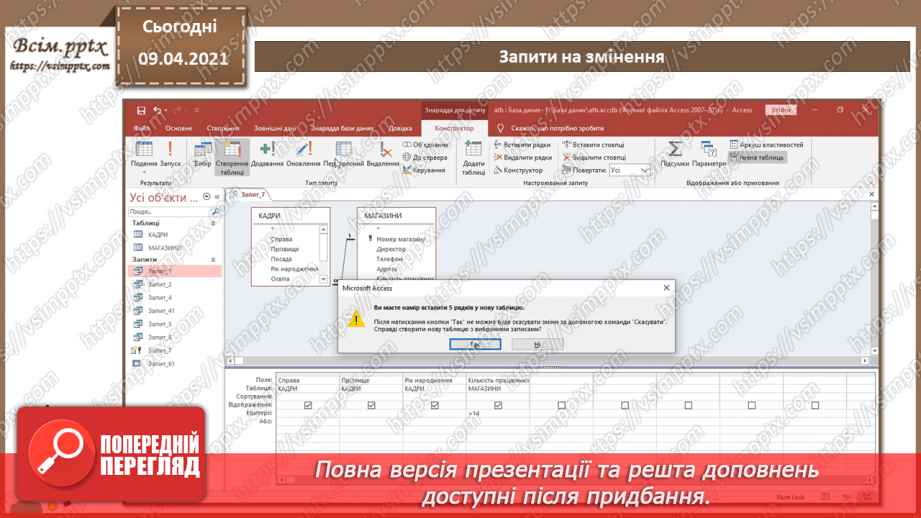Viewport: 921px width, 518px height.
Task: Collapse the navigation pane with double chevron
Action: pyautogui.click(x=217, y=197)
